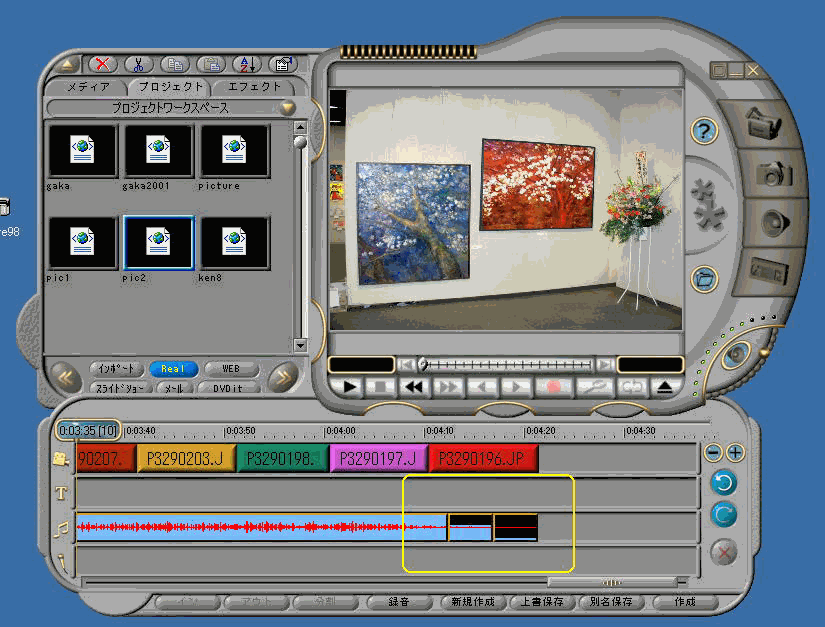Screen dimensions: 825x627
Task: Click the scissors cut icon
Action: point(137,64)
